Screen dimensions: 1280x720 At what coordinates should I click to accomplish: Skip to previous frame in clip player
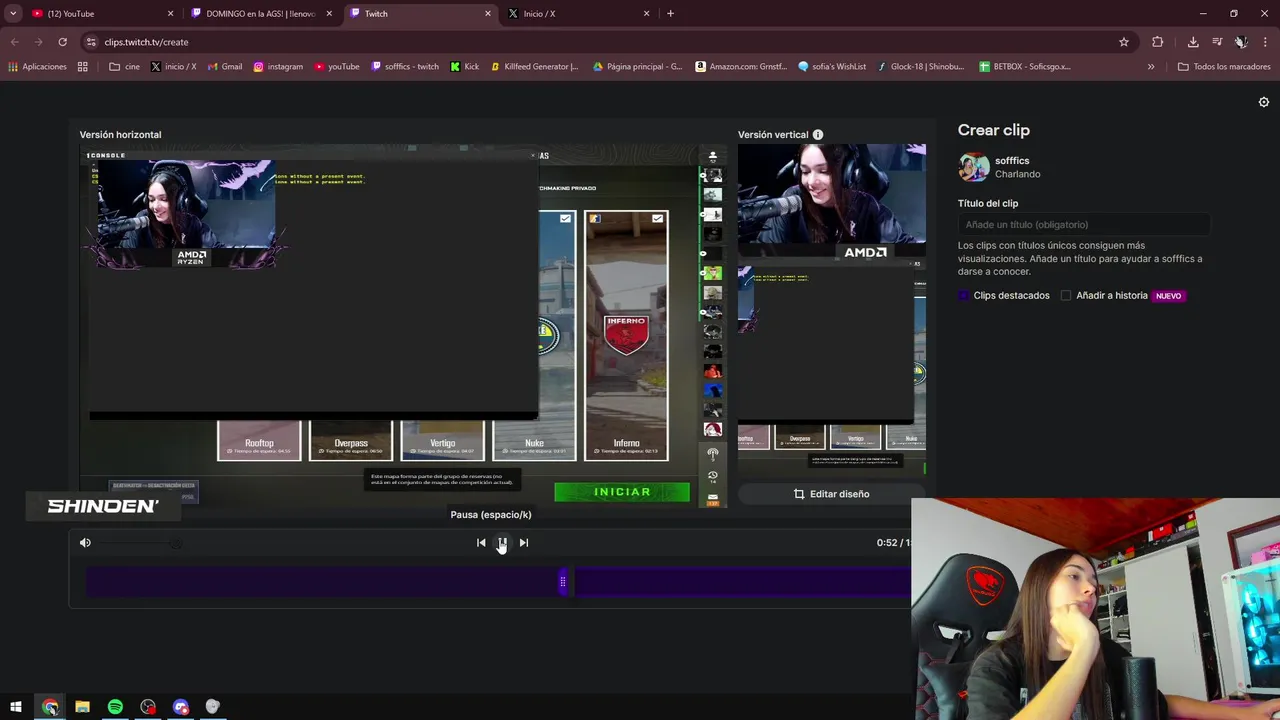[481, 543]
